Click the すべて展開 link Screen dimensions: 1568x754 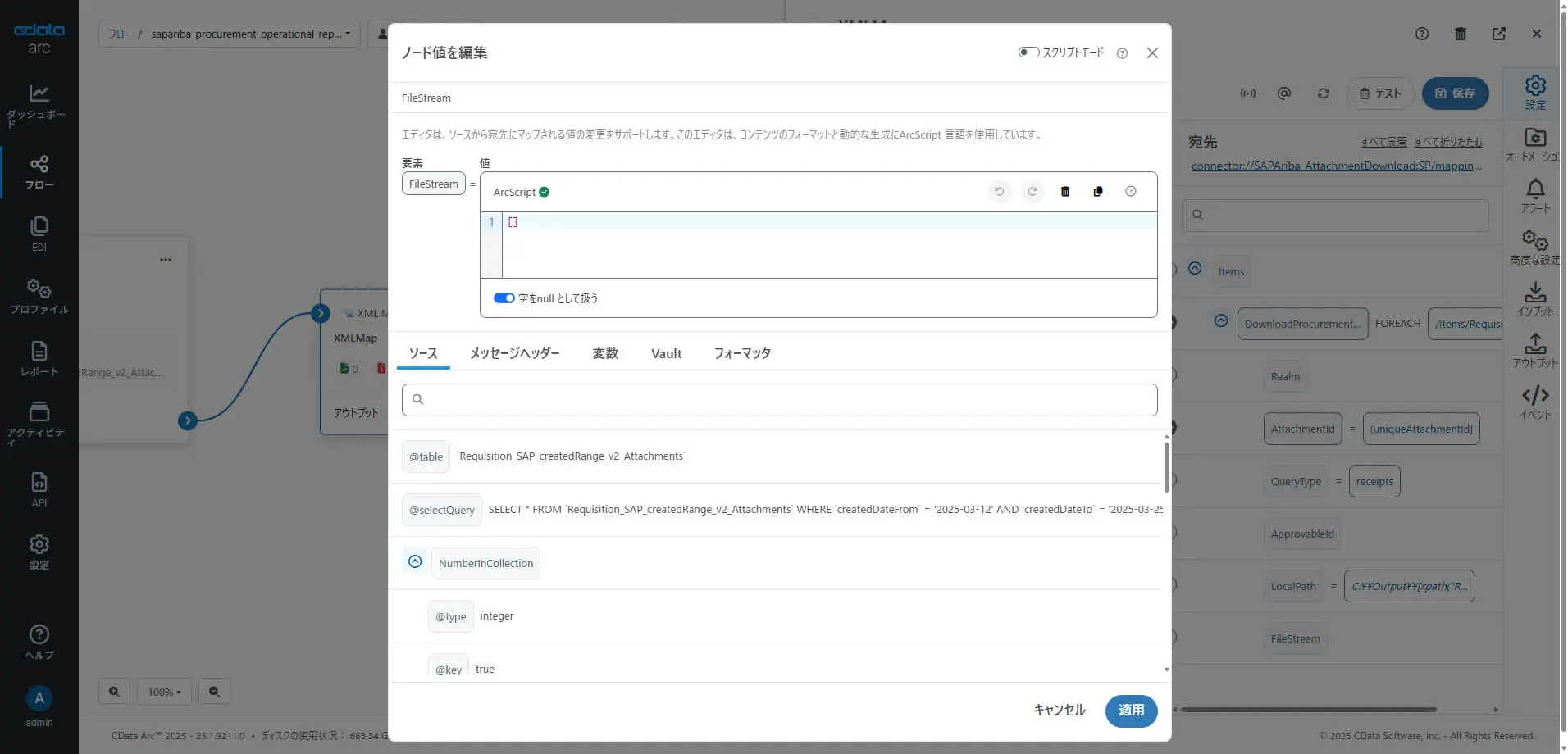(x=1383, y=142)
